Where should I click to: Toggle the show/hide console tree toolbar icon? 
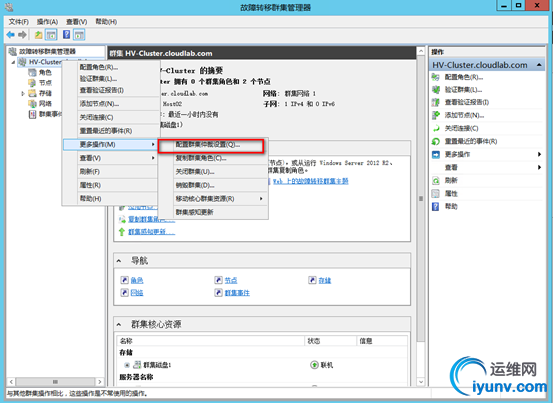point(51,35)
